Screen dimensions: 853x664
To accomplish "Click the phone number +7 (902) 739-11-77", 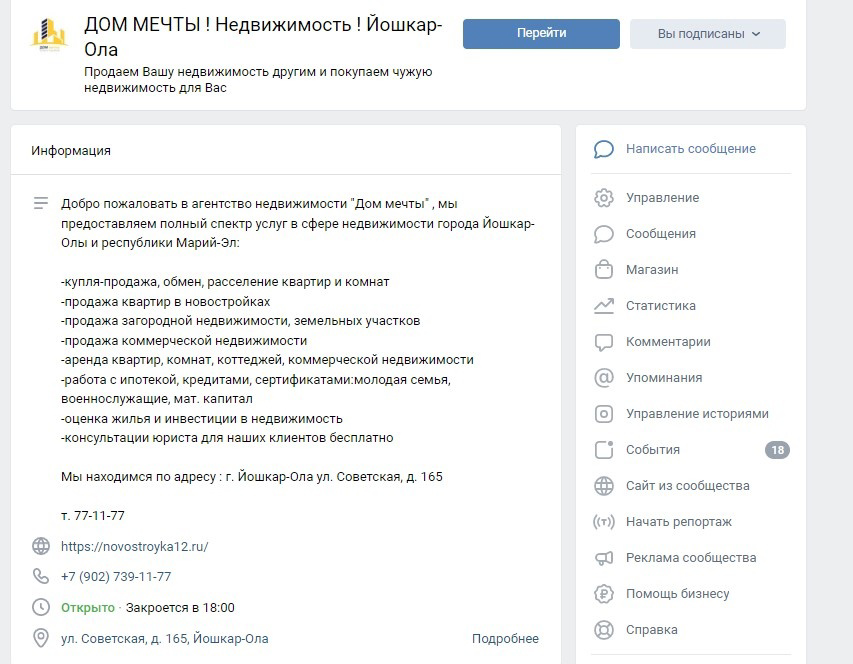I will click(x=116, y=576).
